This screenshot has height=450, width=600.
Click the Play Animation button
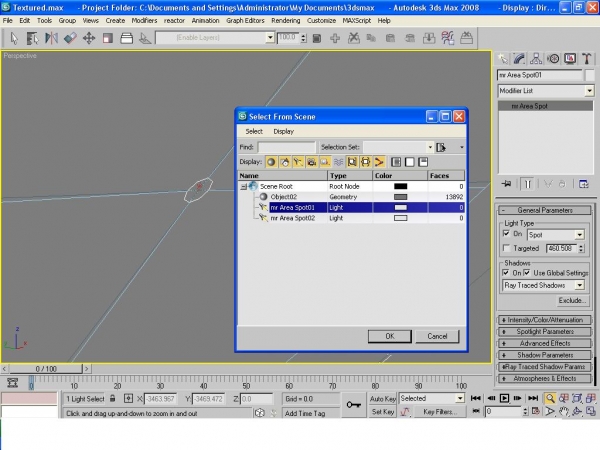click(504, 399)
